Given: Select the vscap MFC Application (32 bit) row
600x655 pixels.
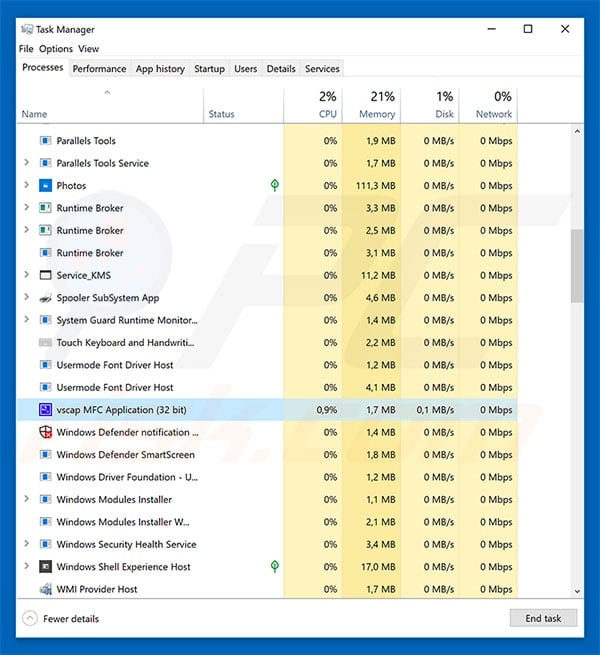Looking at the screenshot, I should point(267,410).
